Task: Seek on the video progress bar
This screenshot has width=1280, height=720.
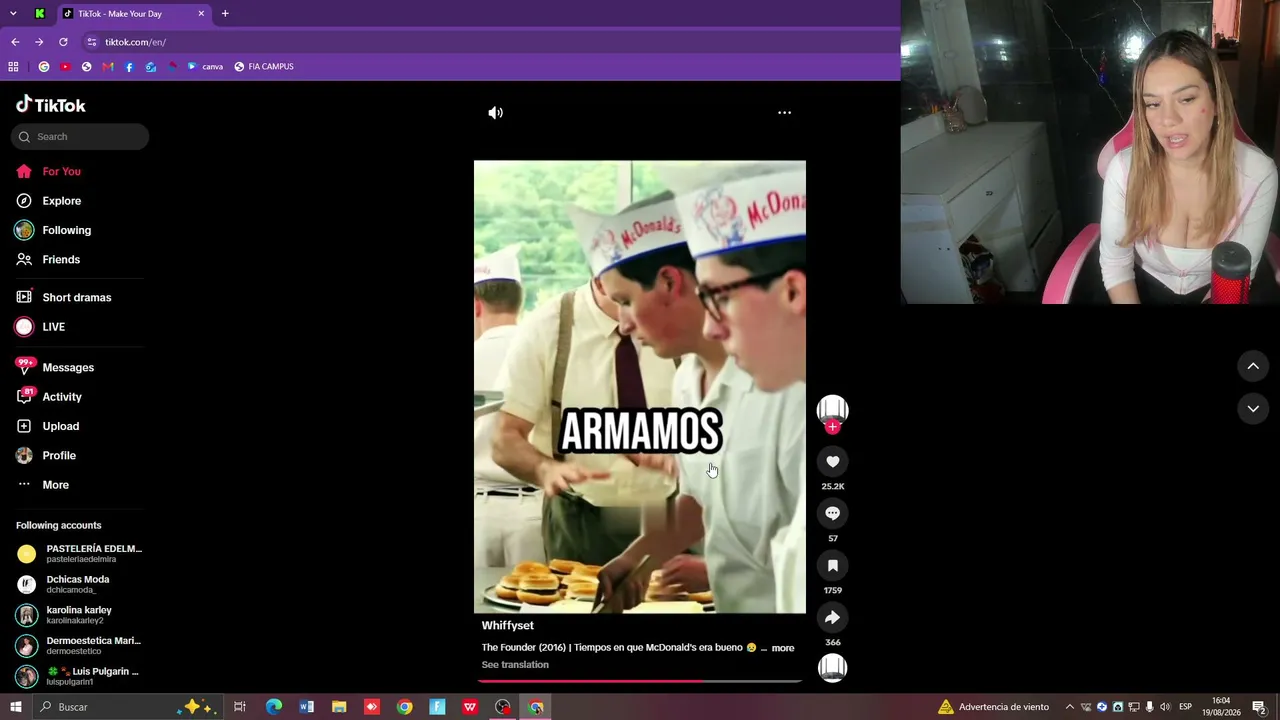Action: [640, 681]
